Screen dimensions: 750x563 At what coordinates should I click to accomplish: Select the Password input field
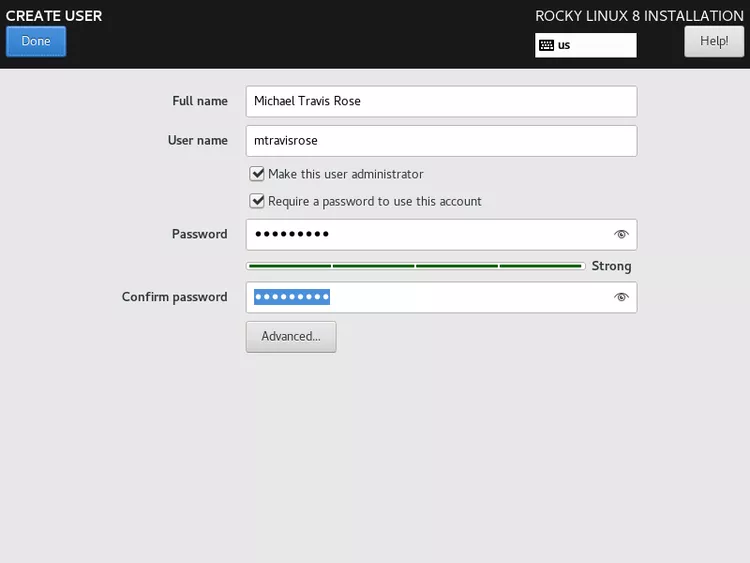tap(441, 234)
